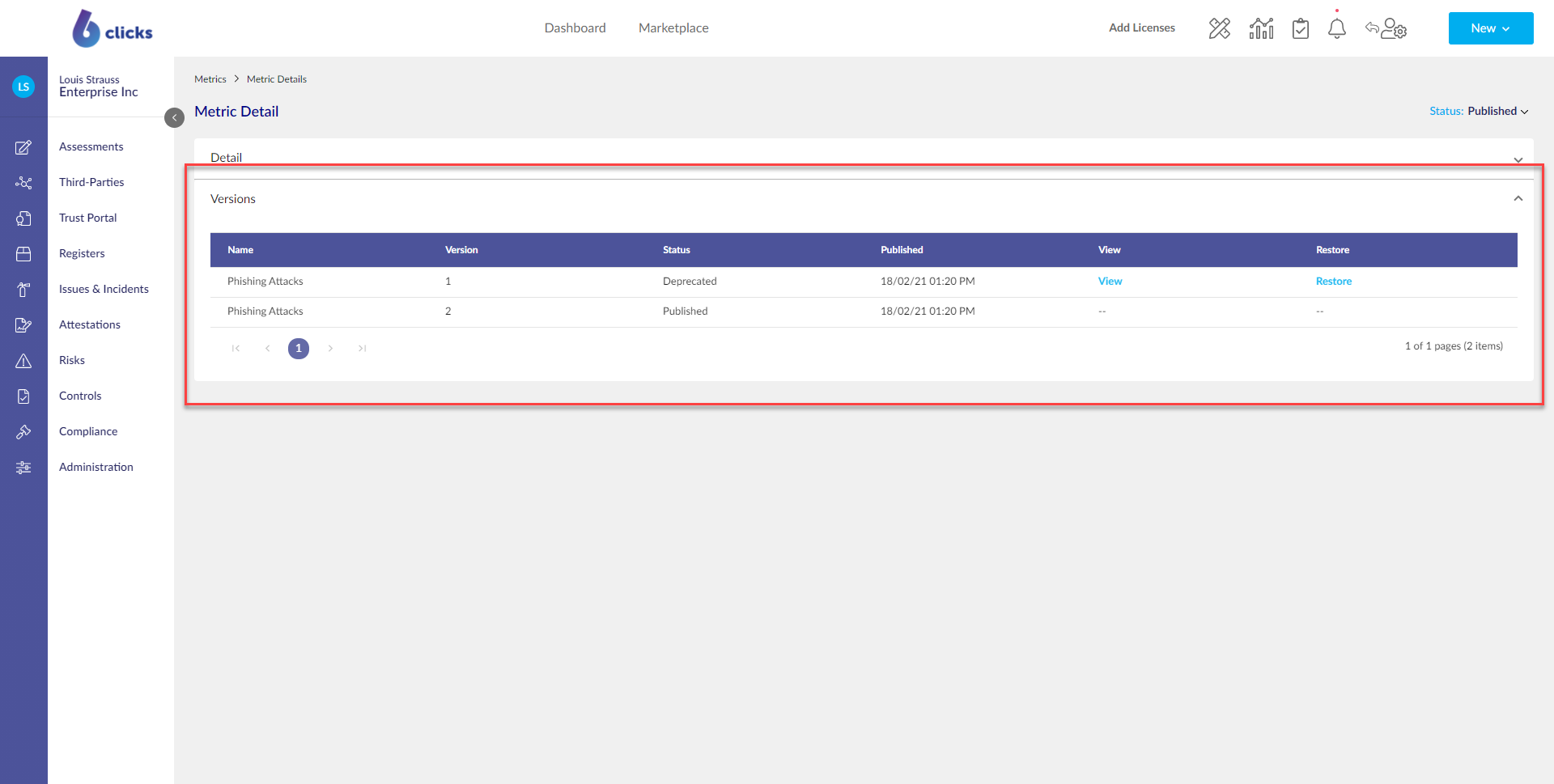Image resolution: width=1554 pixels, height=784 pixels.
Task: Open Trust Portal menu item
Action: click(88, 218)
